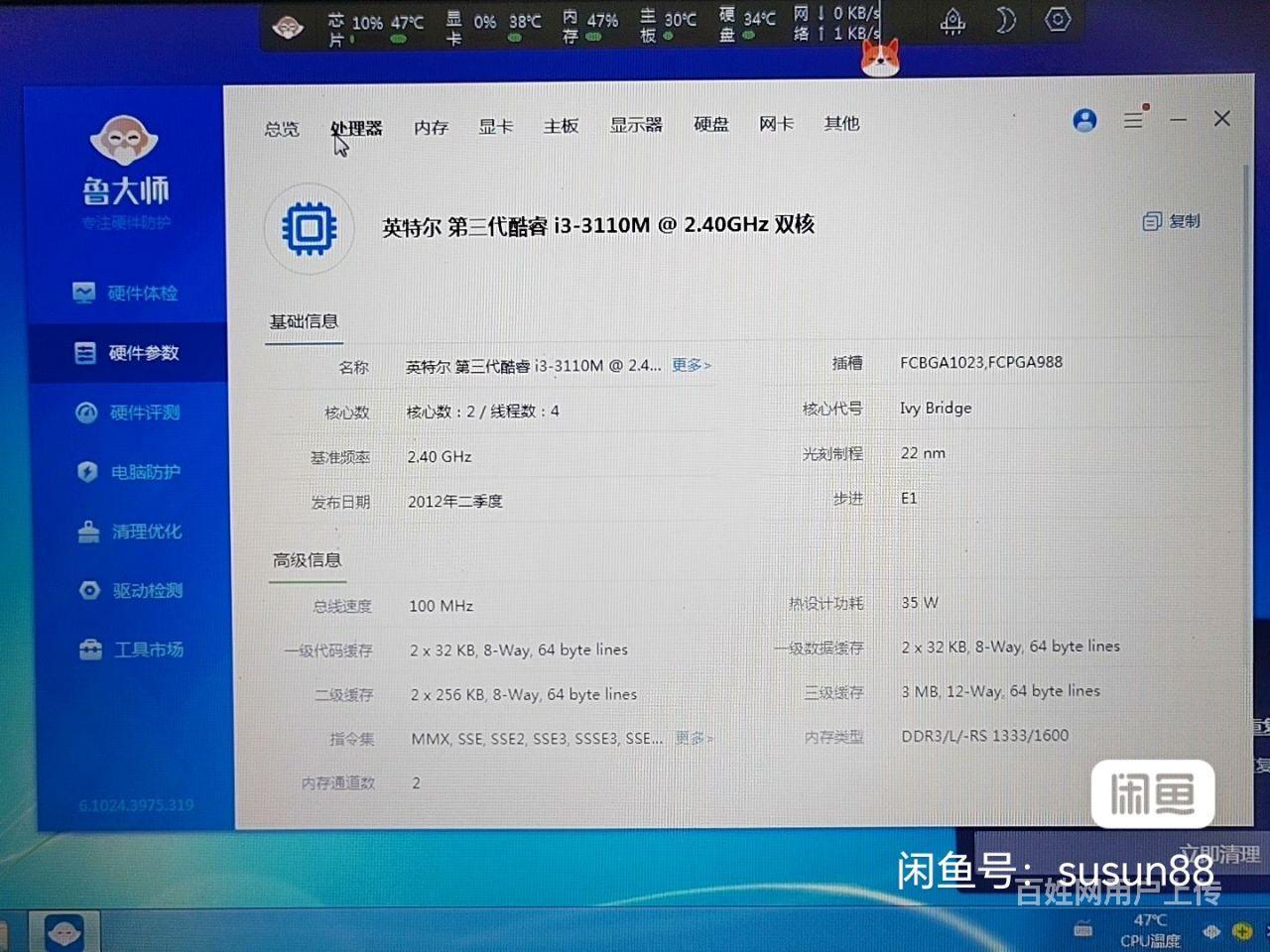
Task: Select 硬件评测 in the sidebar
Action: coord(128,413)
